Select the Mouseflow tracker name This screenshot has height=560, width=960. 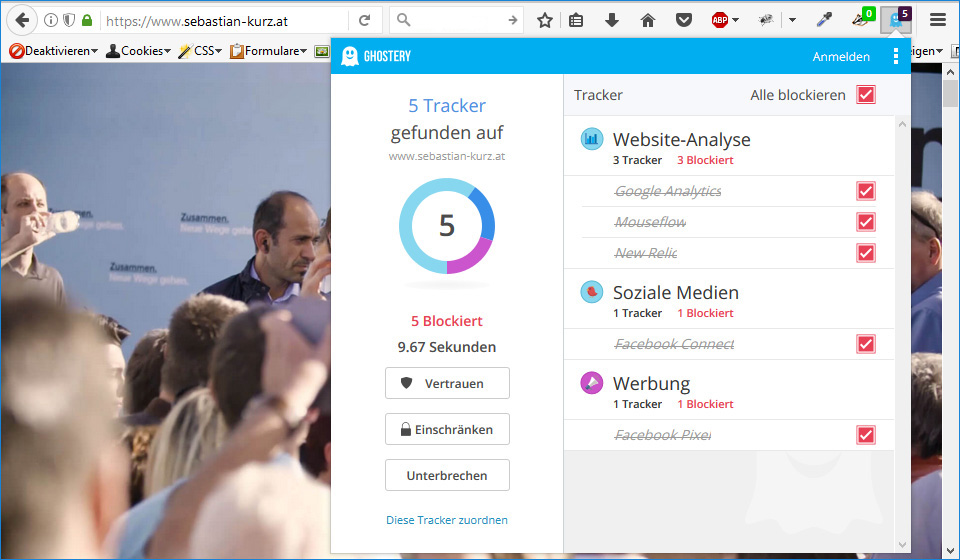(x=650, y=222)
